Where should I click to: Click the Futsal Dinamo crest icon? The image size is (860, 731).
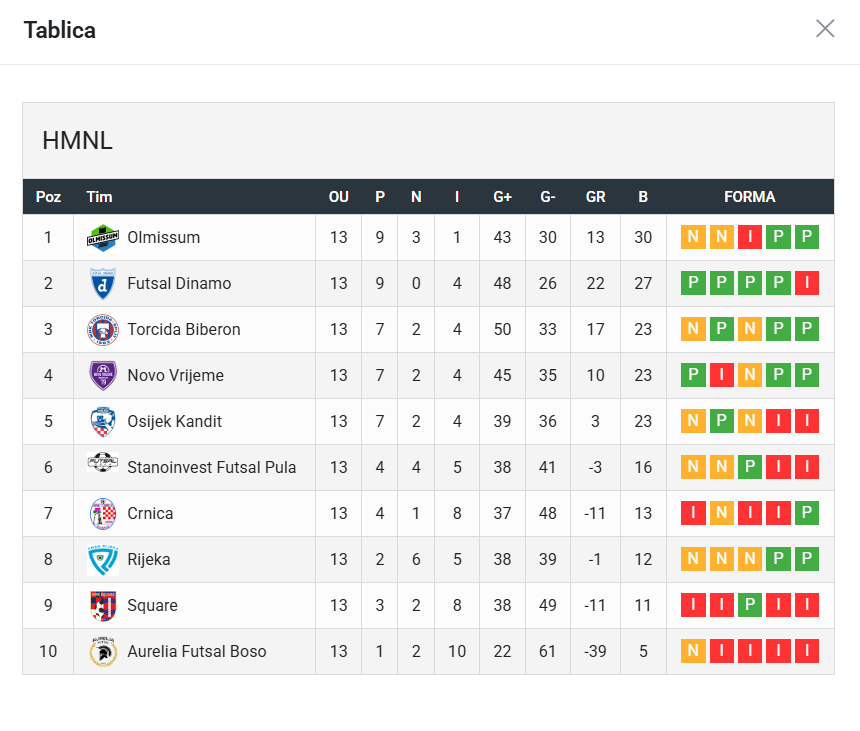coord(103,284)
